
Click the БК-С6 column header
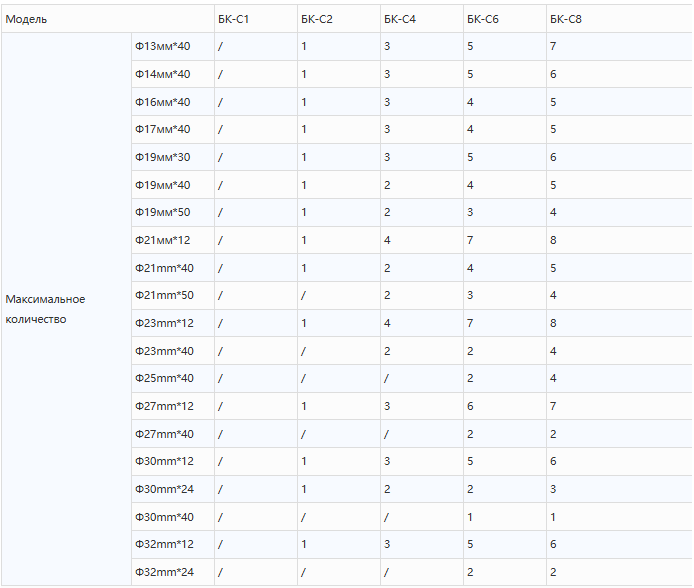[483, 20]
